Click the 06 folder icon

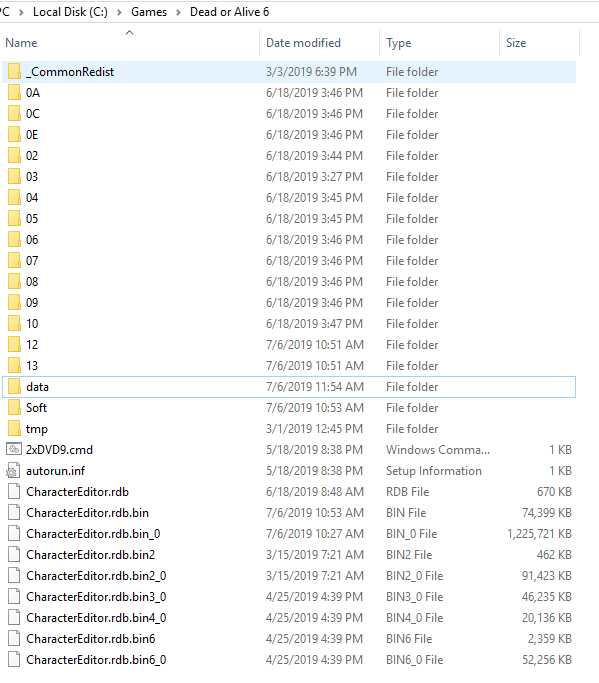14,240
